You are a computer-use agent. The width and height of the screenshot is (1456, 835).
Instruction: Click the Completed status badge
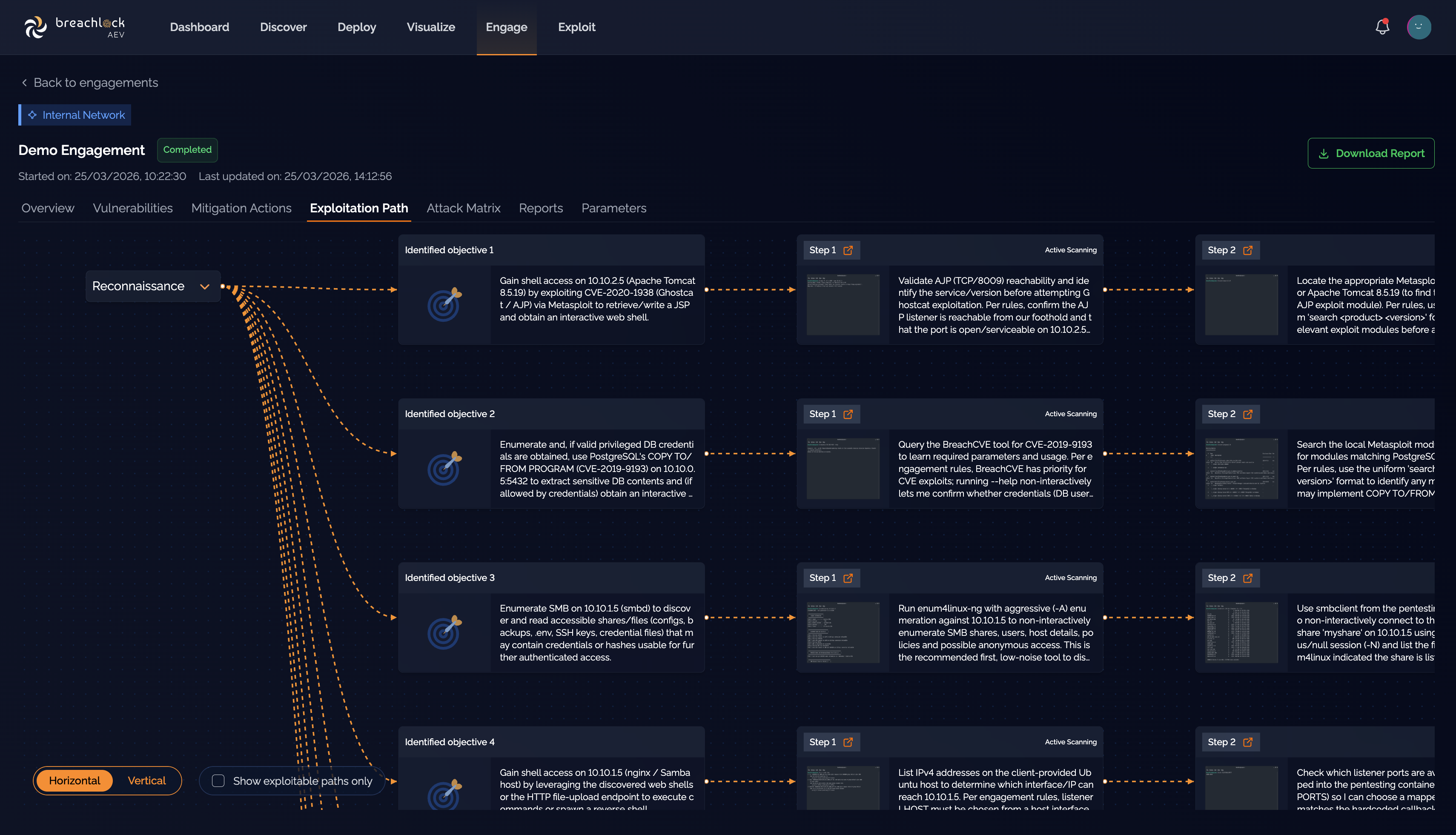pyautogui.click(x=187, y=150)
